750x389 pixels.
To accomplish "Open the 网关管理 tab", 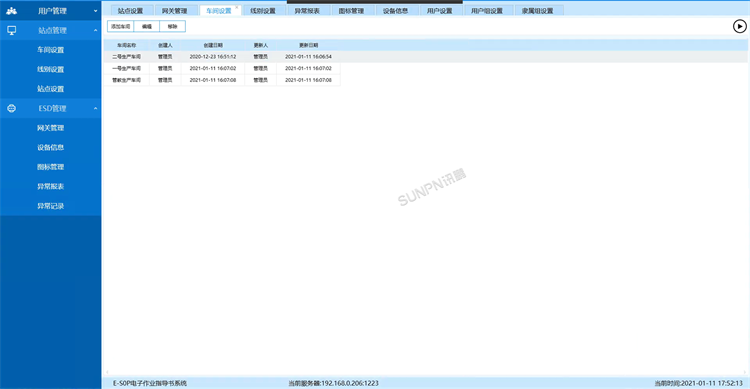I will (x=175, y=11).
